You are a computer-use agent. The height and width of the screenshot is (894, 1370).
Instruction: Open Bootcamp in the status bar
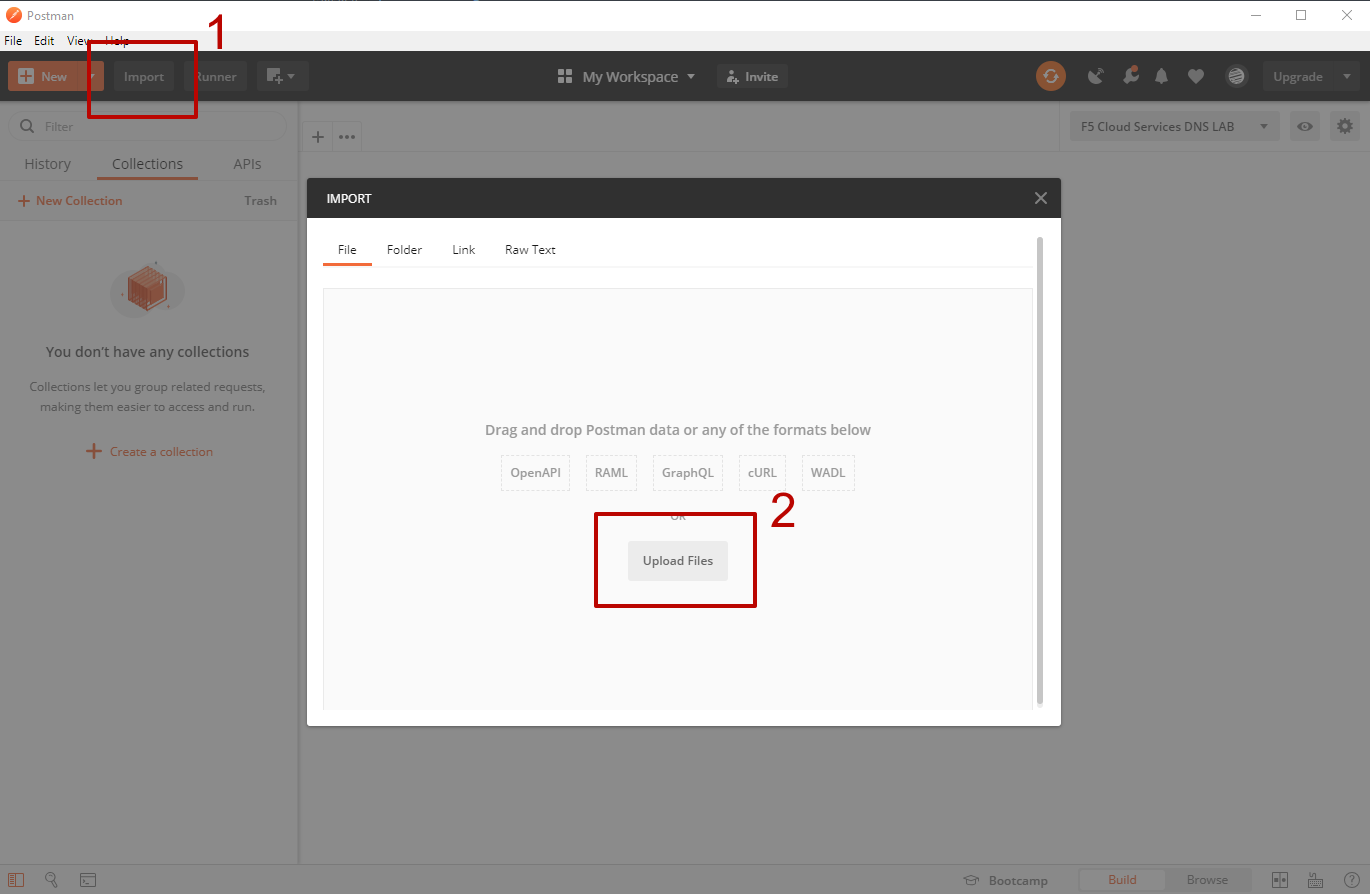(1005, 880)
